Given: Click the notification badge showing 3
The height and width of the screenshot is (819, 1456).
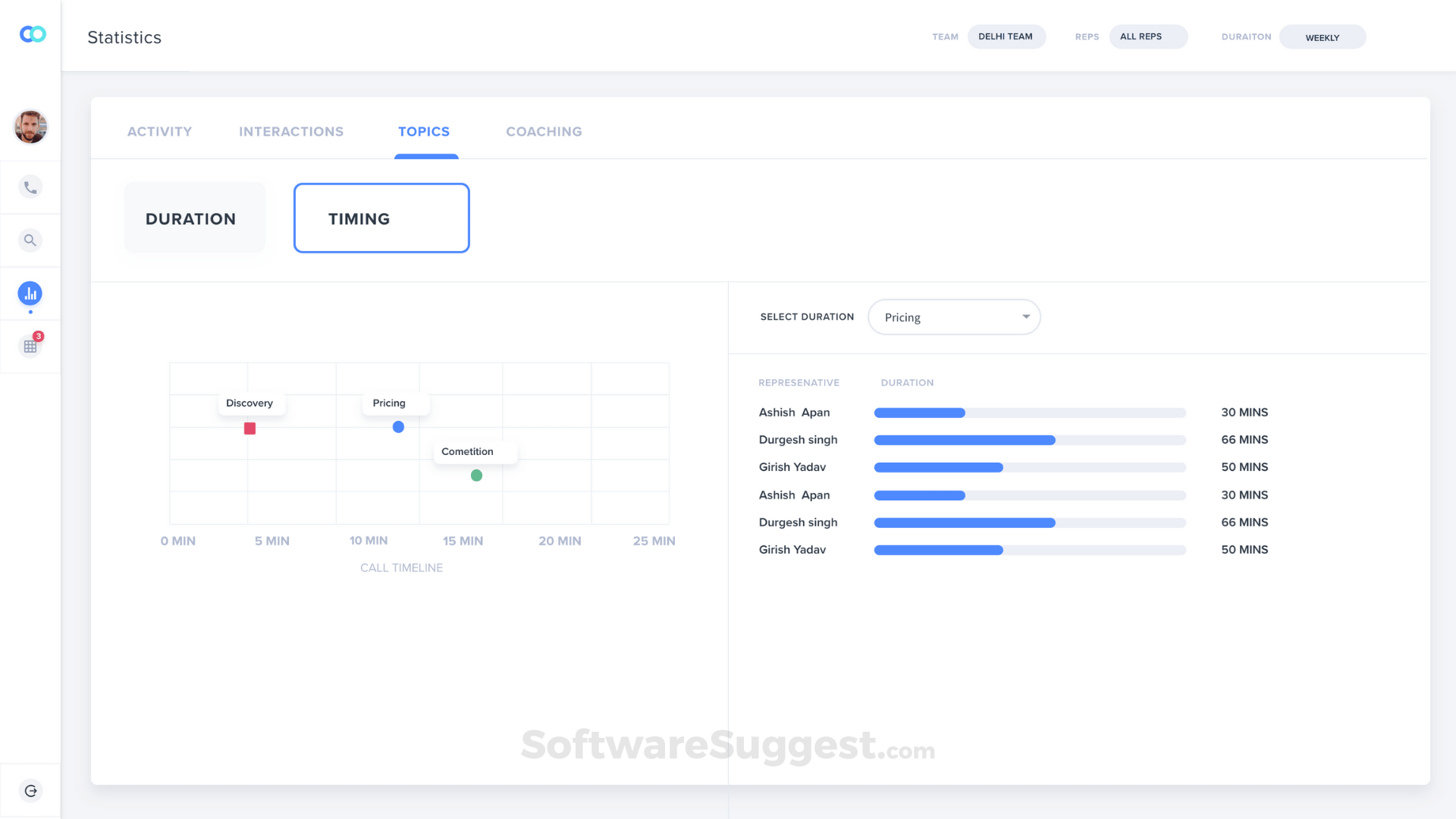Looking at the screenshot, I should coord(39,336).
